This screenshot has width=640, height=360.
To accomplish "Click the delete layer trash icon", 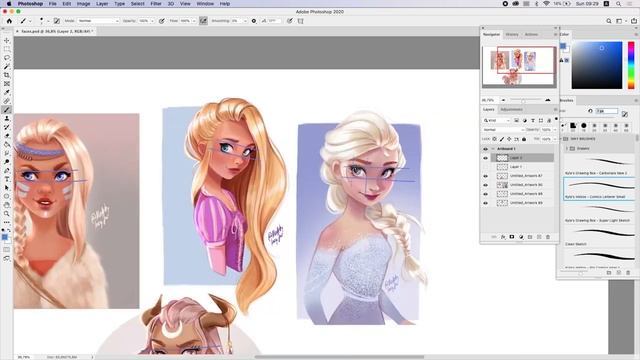I will coord(548,237).
